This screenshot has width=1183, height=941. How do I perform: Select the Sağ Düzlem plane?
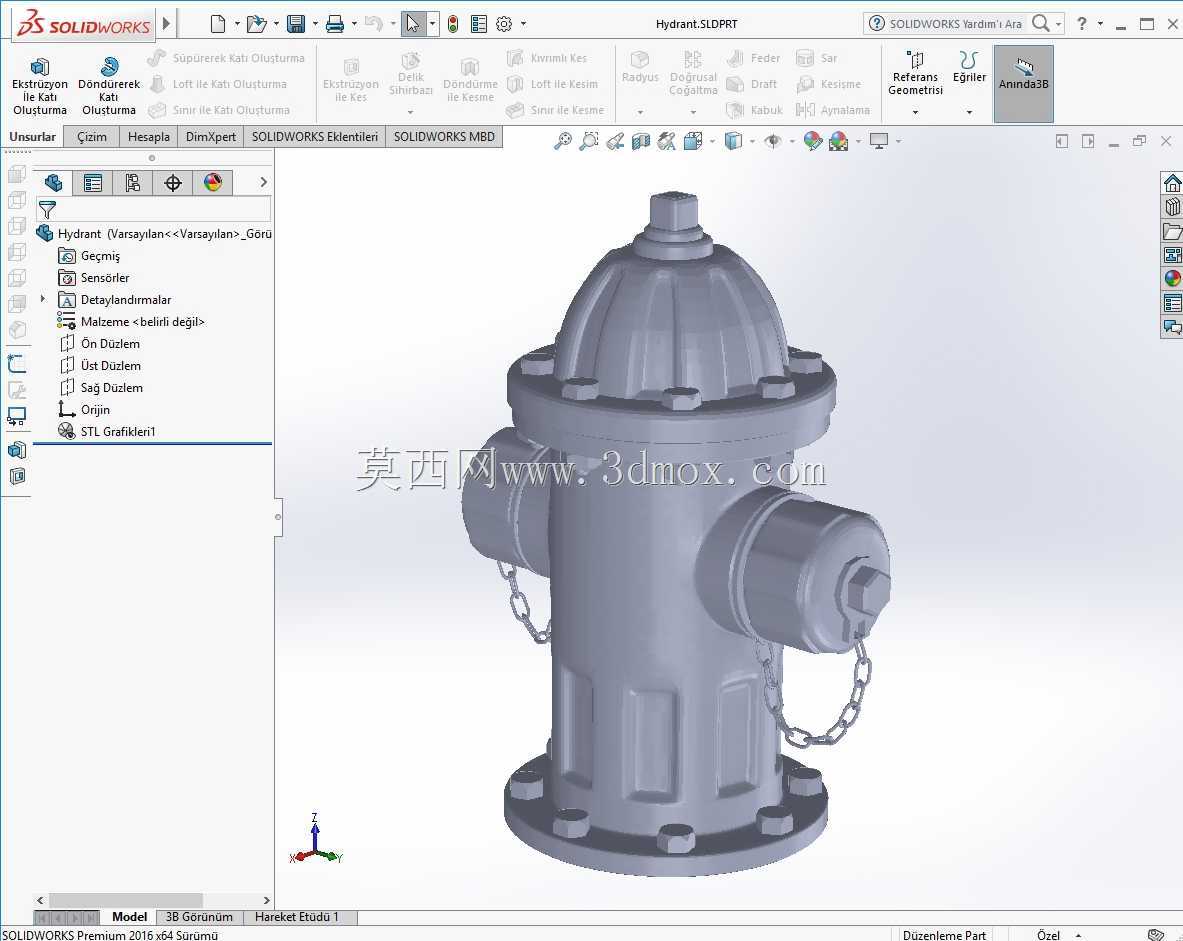(x=101, y=387)
